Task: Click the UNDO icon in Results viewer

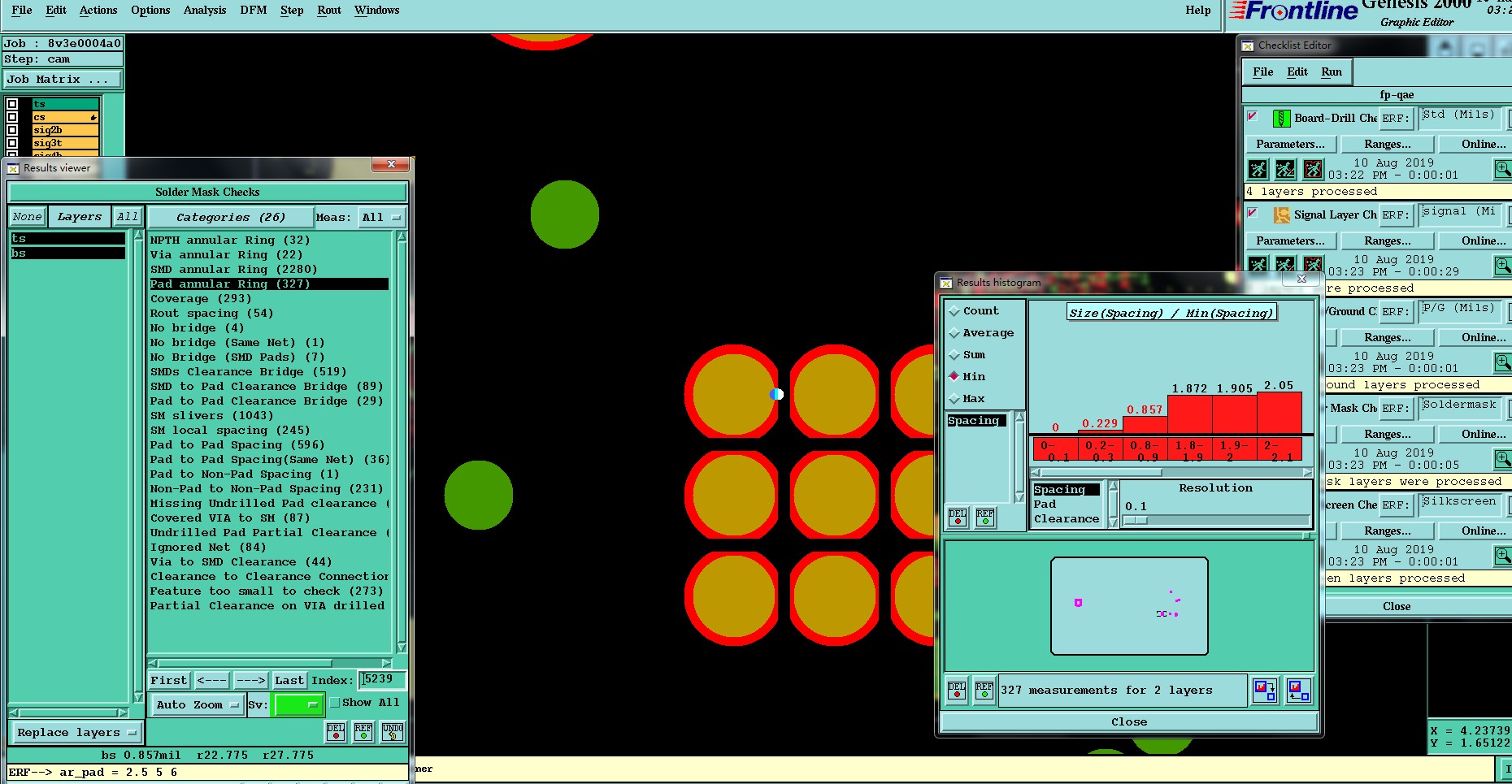Action: point(393,732)
